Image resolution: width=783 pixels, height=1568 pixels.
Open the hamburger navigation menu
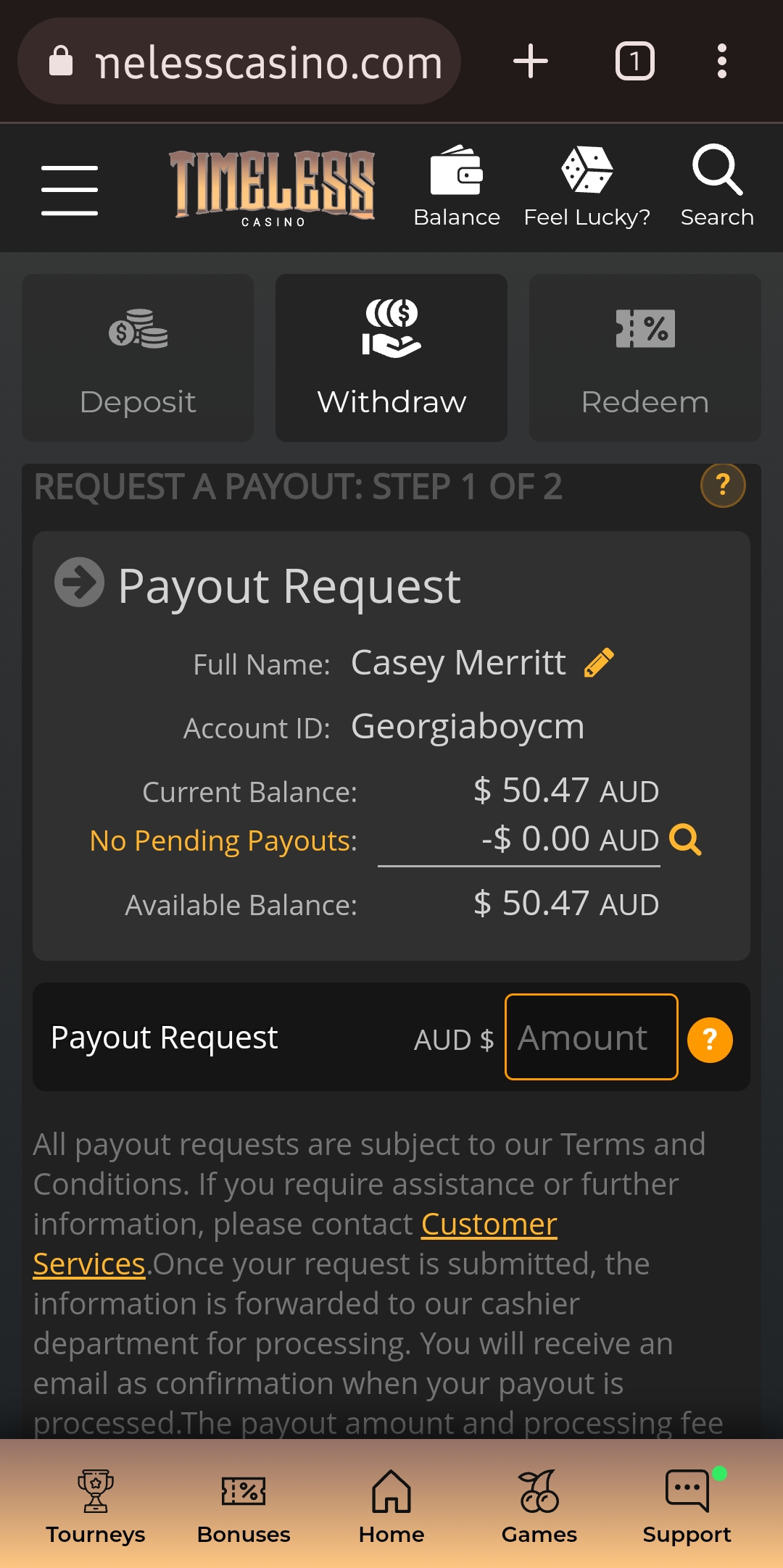click(70, 190)
